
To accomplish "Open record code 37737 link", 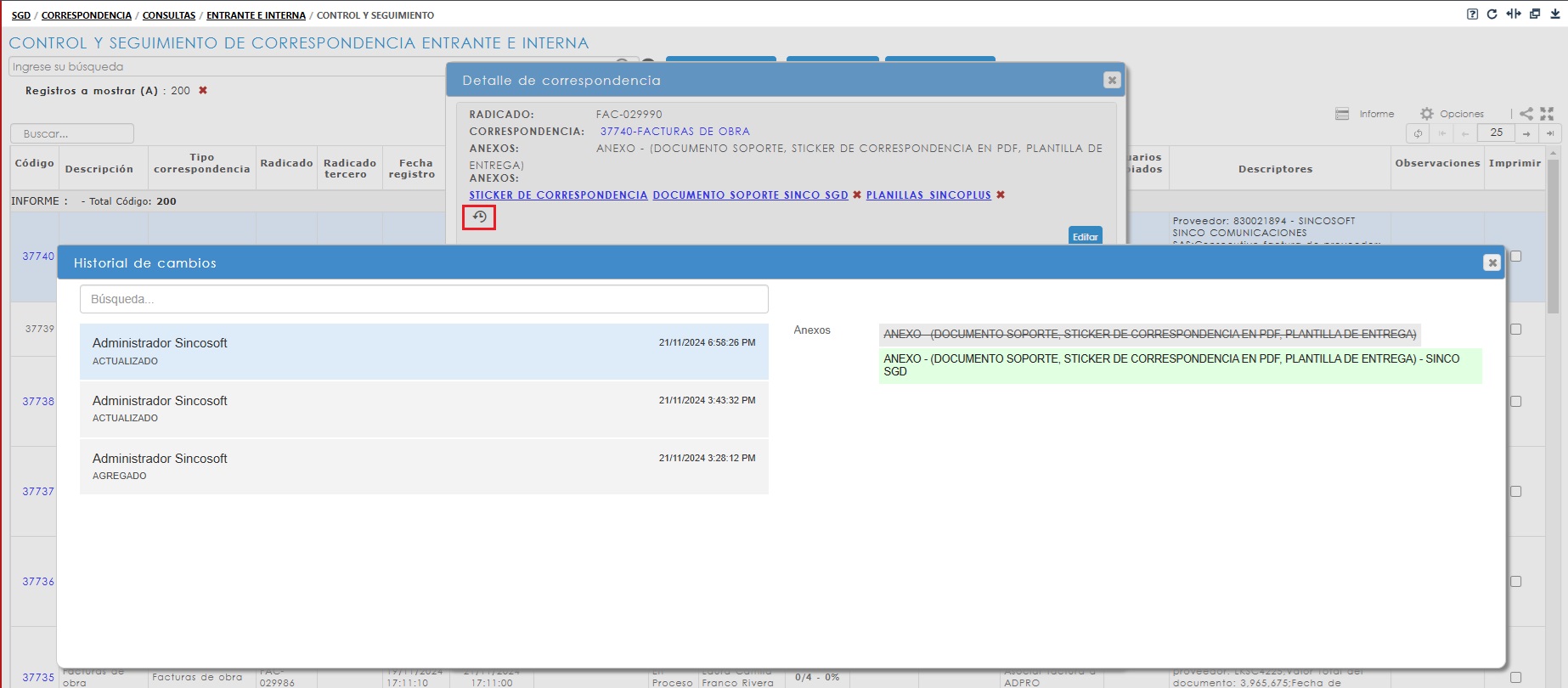I will pyautogui.click(x=38, y=491).
